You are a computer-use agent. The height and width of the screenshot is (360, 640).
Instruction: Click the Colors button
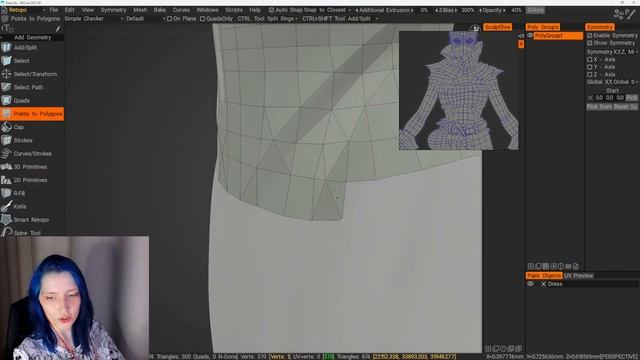(535, 10)
